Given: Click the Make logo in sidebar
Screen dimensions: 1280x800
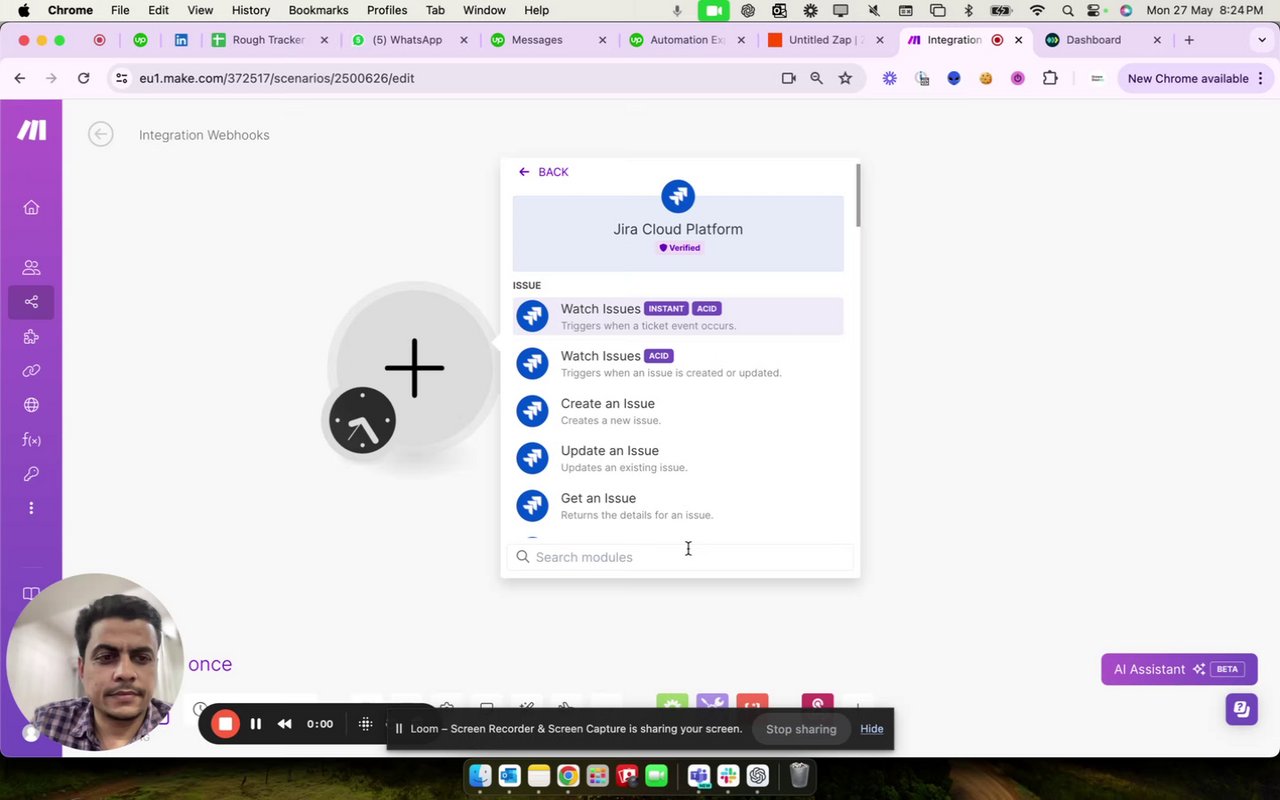Looking at the screenshot, I should 31,130.
